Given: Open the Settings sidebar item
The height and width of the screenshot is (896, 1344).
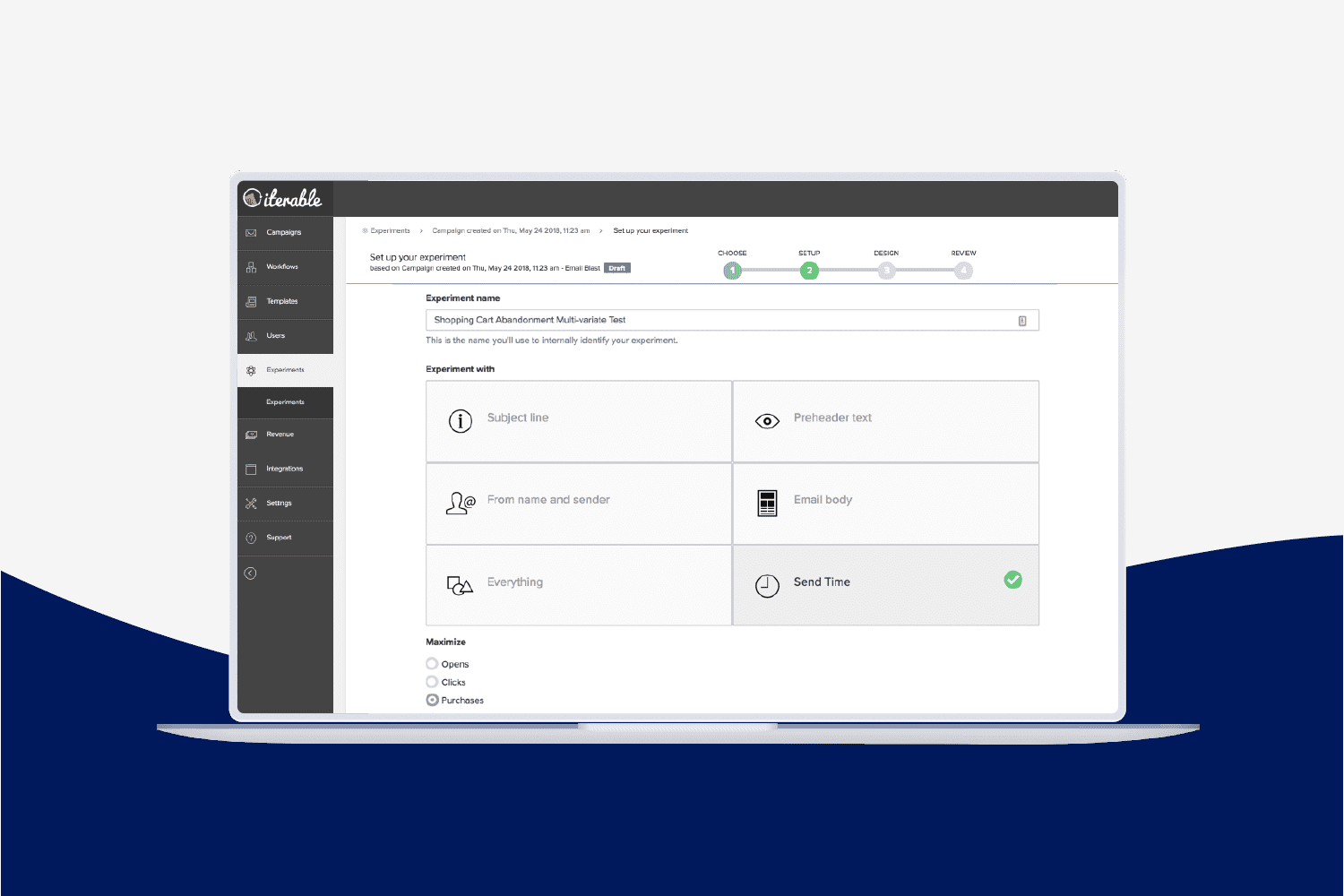Looking at the screenshot, I should coord(284,503).
